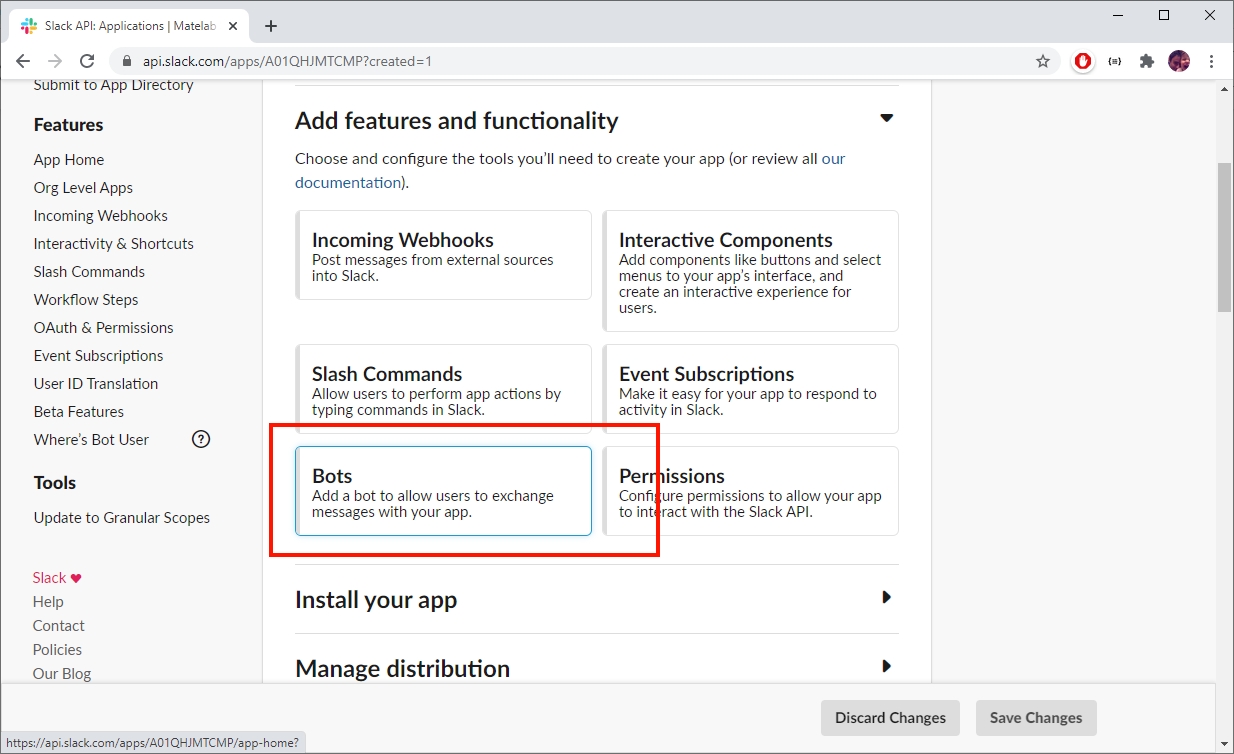This screenshot has height=754, width=1234.
Task: Open OAuth & Permissions in sidebar
Action: click(103, 327)
